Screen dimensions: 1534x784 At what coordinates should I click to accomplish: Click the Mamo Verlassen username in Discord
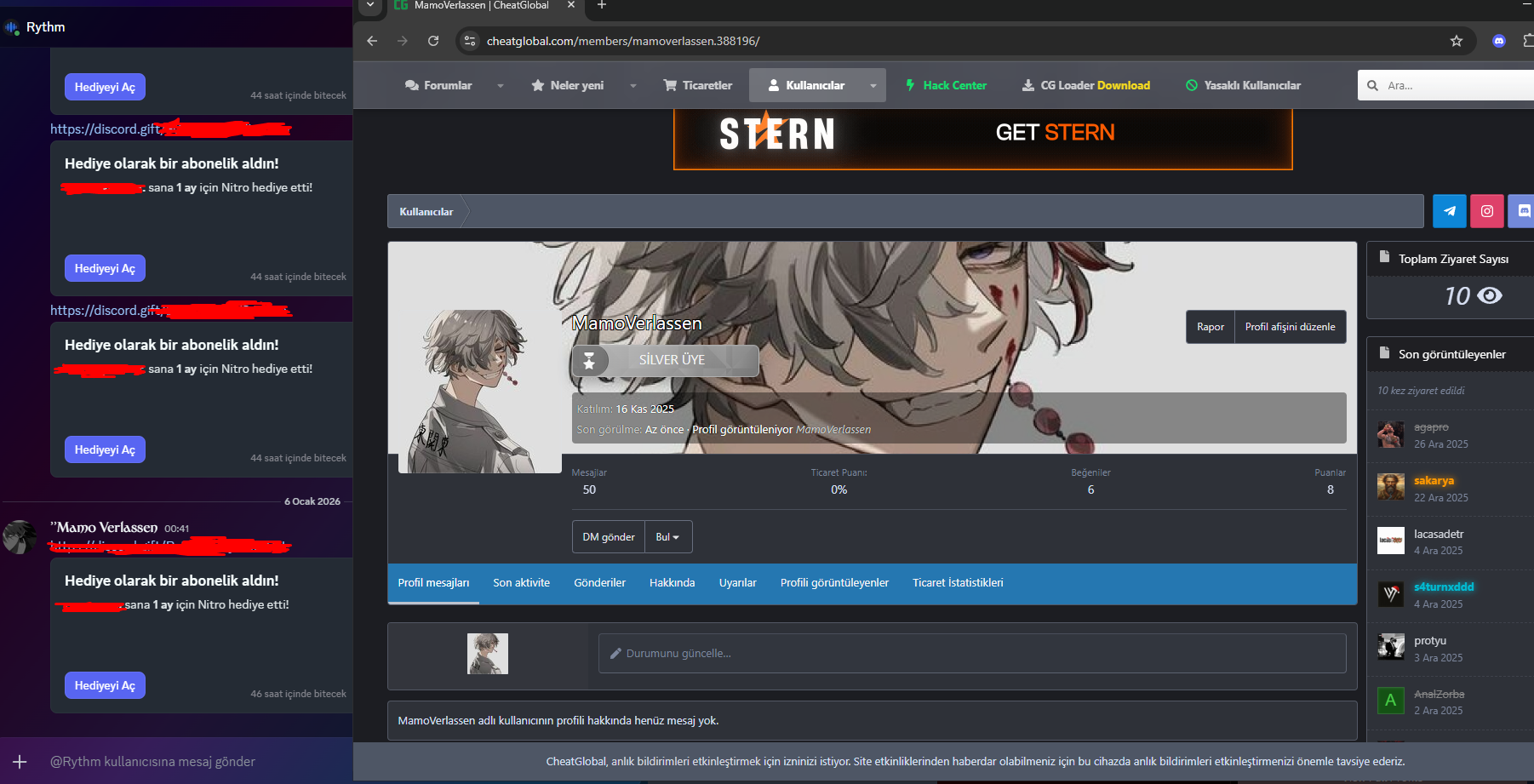click(105, 528)
